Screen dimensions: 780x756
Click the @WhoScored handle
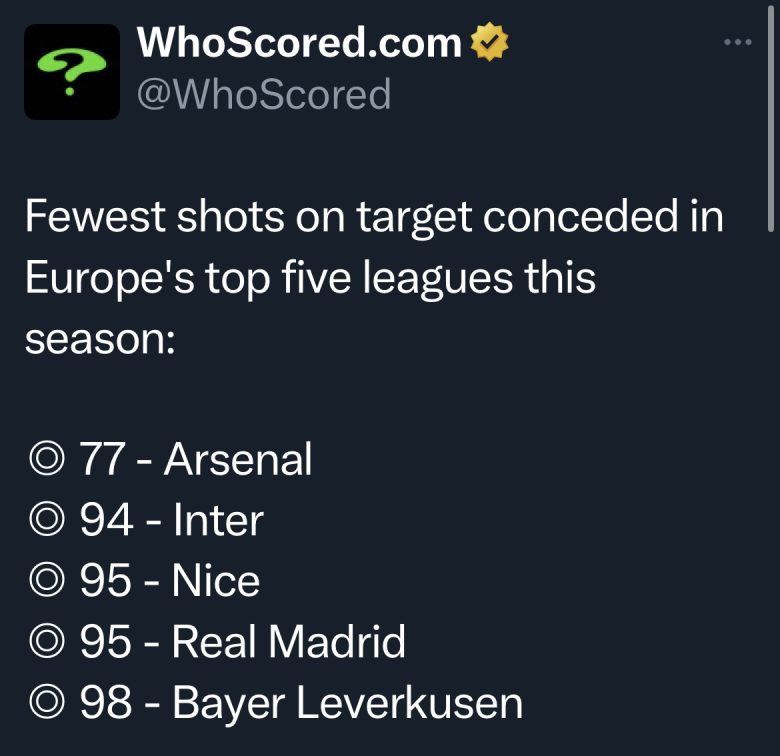click(263, 94)
